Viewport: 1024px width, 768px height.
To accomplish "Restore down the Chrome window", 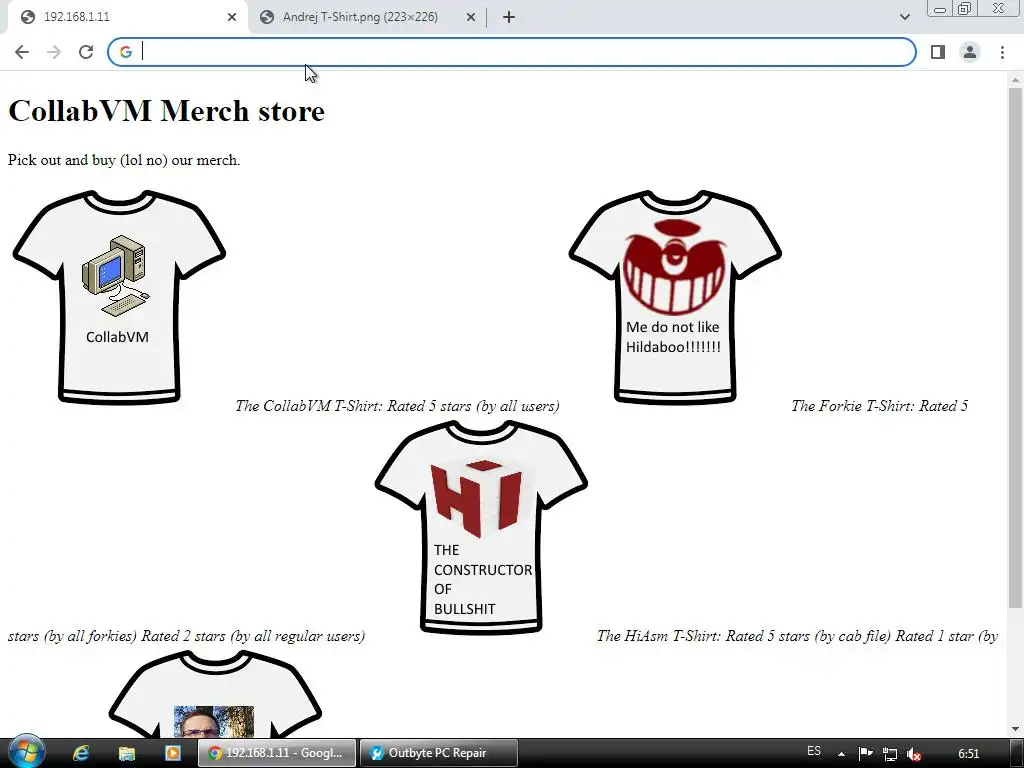I will [965, 9].
